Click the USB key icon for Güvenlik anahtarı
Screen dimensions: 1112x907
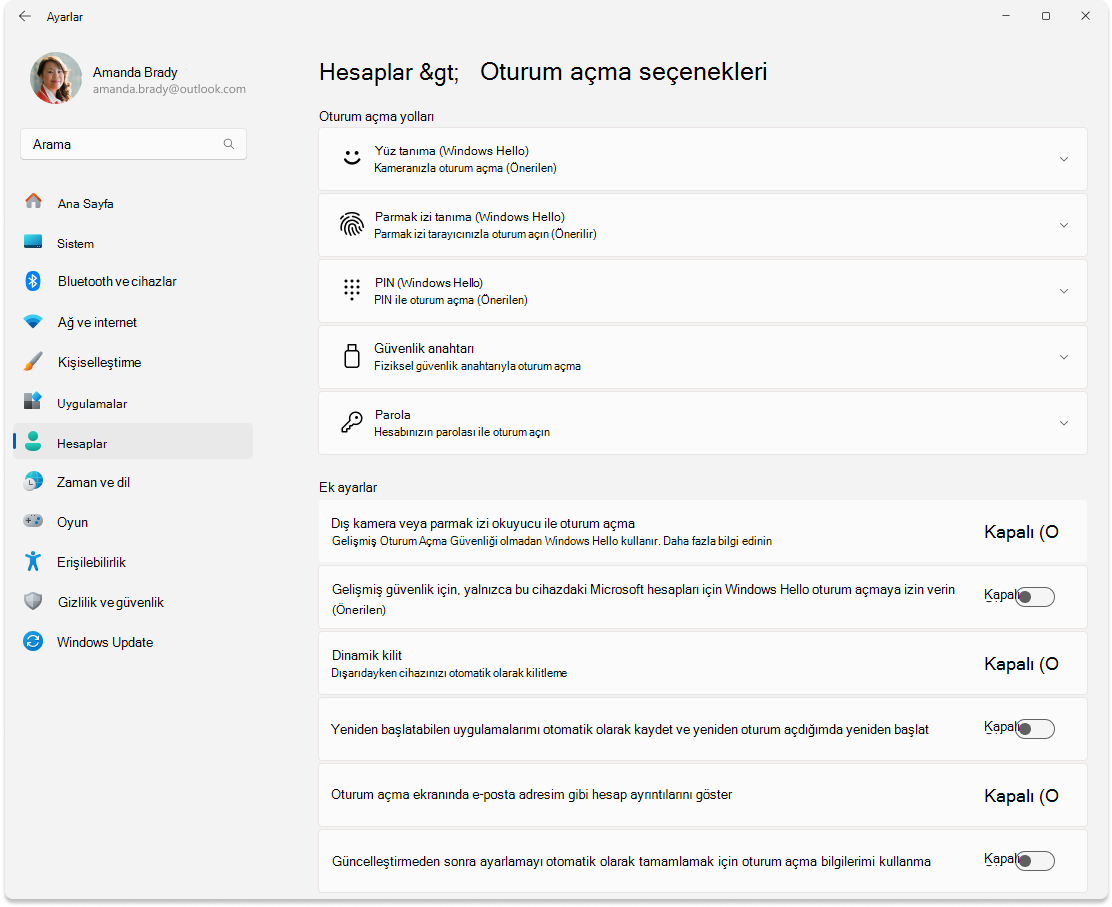pos(352,356)
